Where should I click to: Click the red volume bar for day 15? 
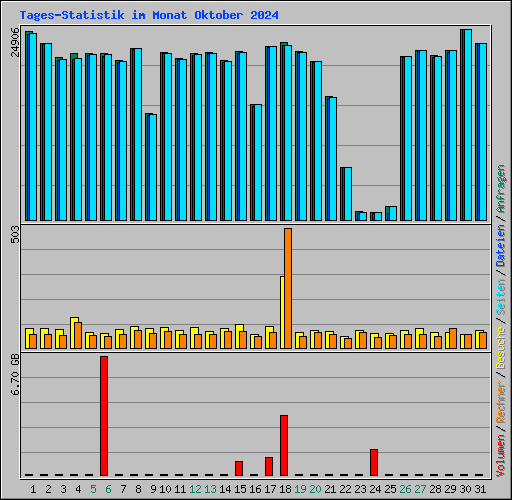point(239,468)
